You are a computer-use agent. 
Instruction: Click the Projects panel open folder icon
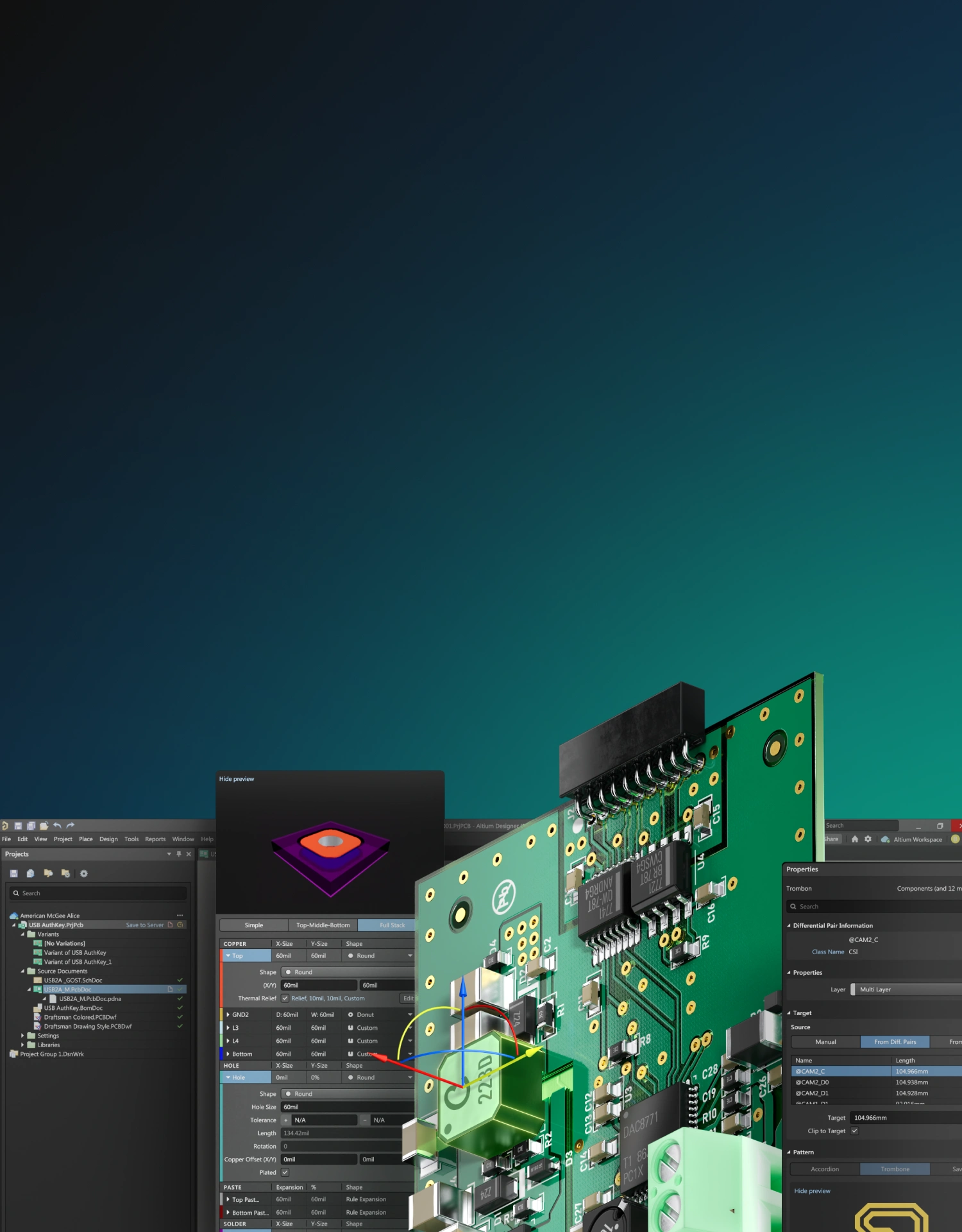(x=48, y=873)
